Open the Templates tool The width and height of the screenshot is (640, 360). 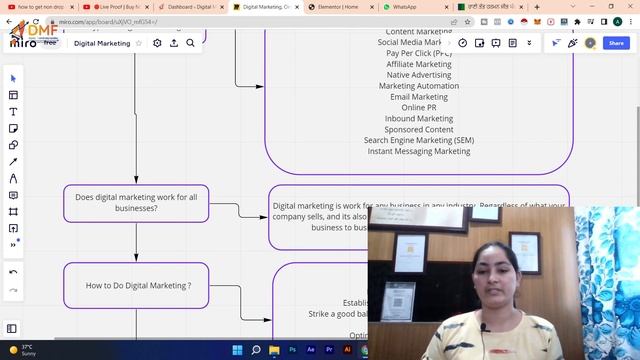(13, 95)
